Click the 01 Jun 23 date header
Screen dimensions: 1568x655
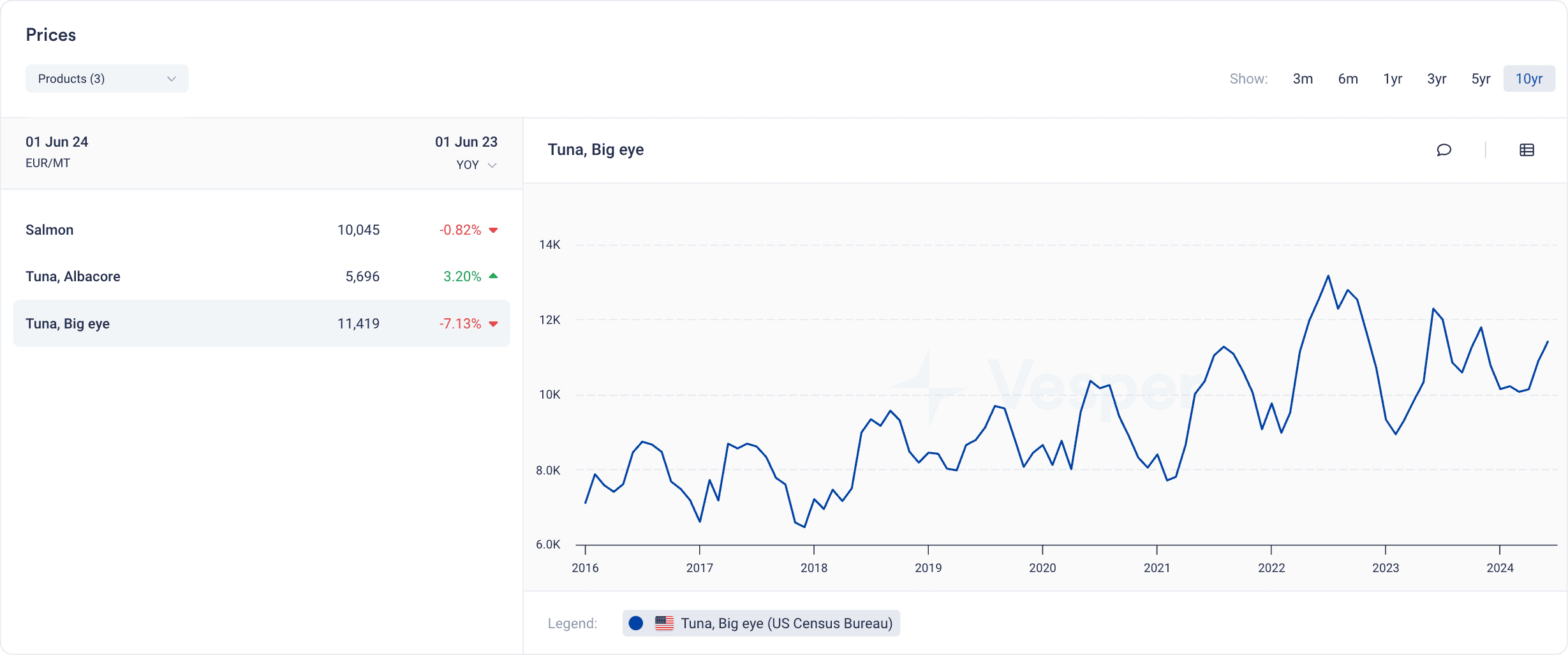pyautogui.click(x=466, y=142)
